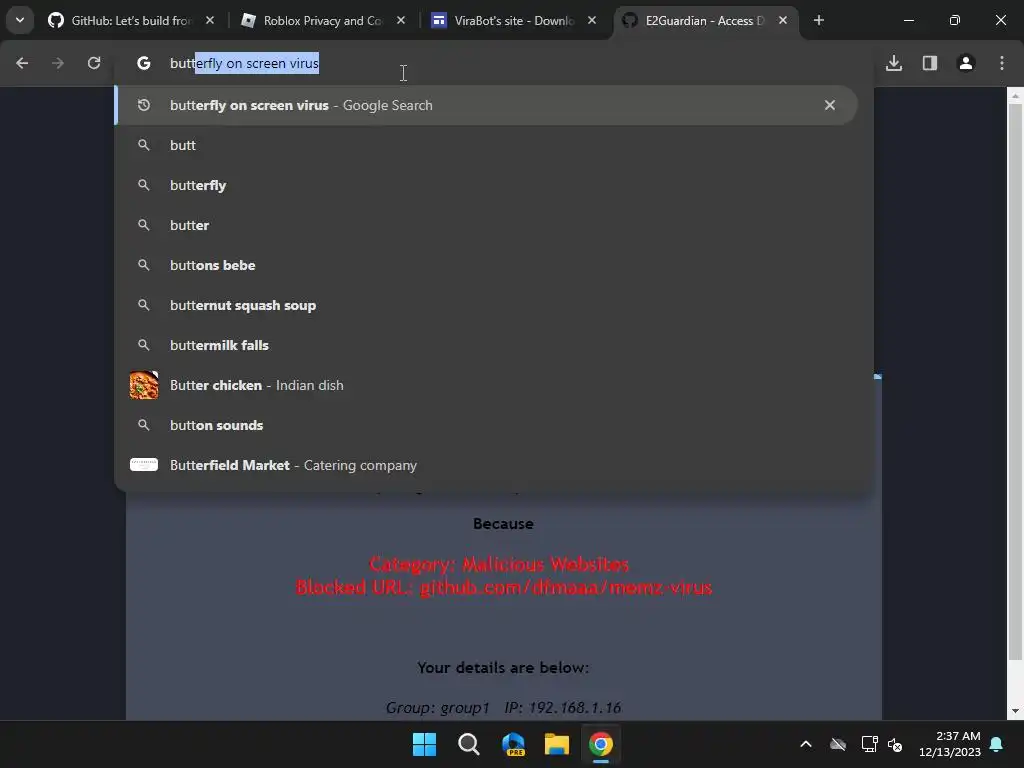The height and width of the screenshot is (768, 1024).
Task: Click the Blocked URL red text
Action: [504, 587]
